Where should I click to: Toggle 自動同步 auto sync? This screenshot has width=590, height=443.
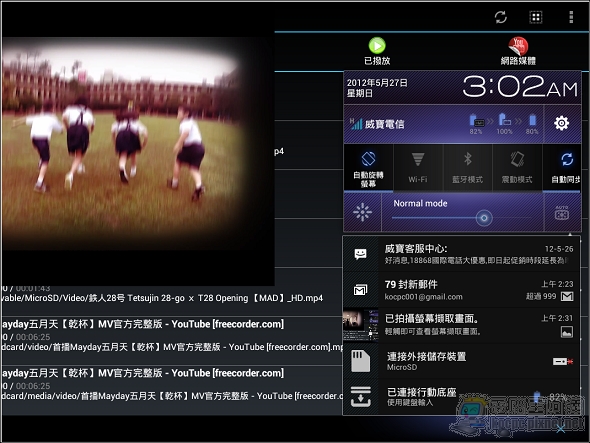pos(562,168)
